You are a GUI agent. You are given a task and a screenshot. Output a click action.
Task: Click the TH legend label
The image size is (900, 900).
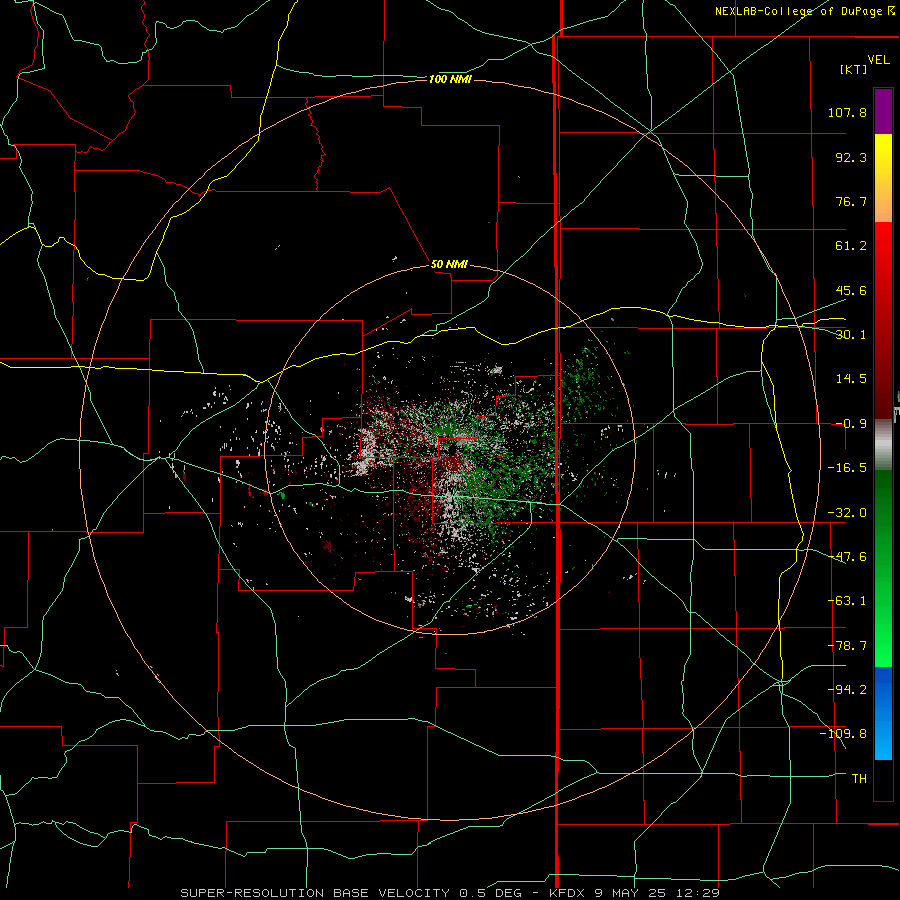point(859,779)
